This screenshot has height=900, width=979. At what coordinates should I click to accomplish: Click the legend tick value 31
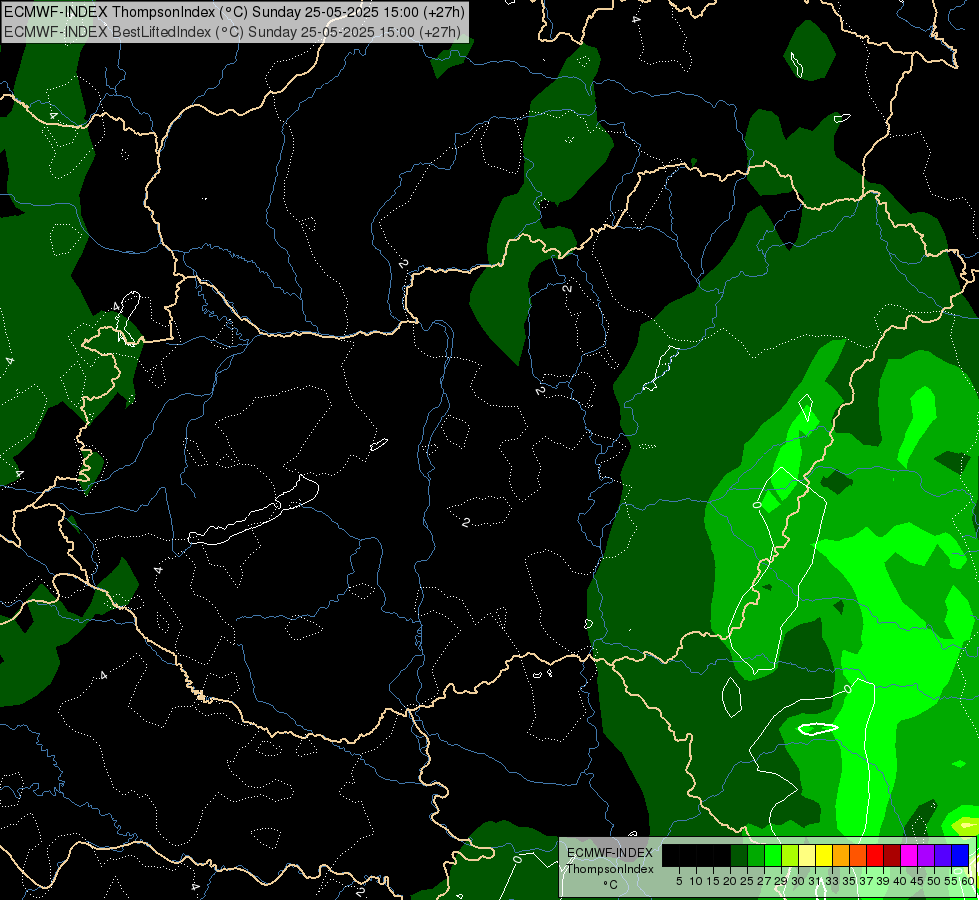(x=815, y=881)
